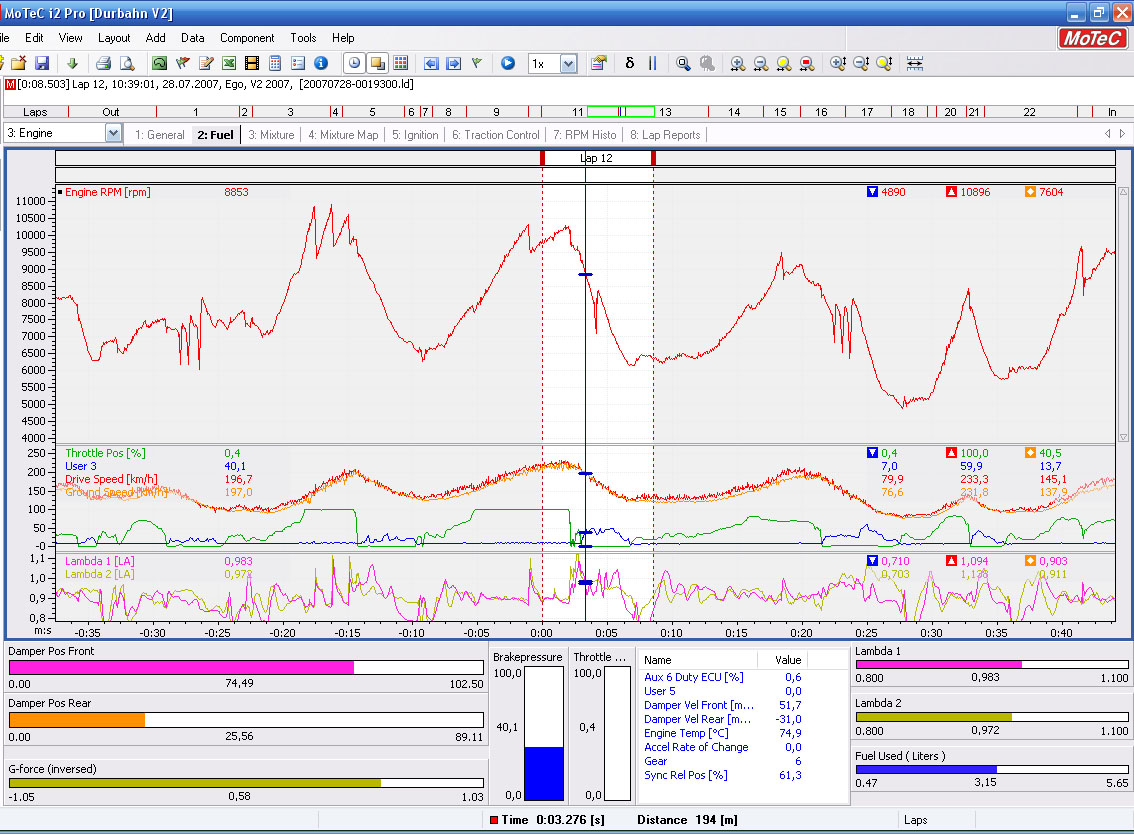Click the horizontal zoom in icon
The image size is (1134, 834).
738,64
